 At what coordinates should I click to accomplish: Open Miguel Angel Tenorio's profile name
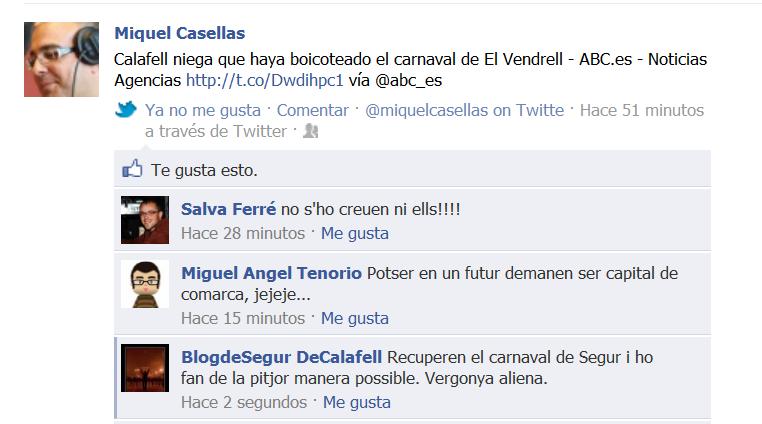tap(271, 273)
